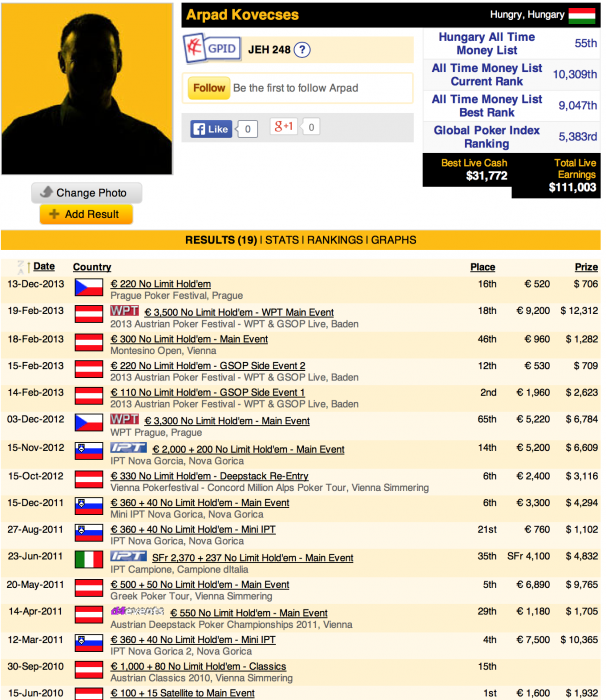Screen dimensions: 606x700
Task: Open the Hungary All Time Money List link
Action: tap(486, 43)
